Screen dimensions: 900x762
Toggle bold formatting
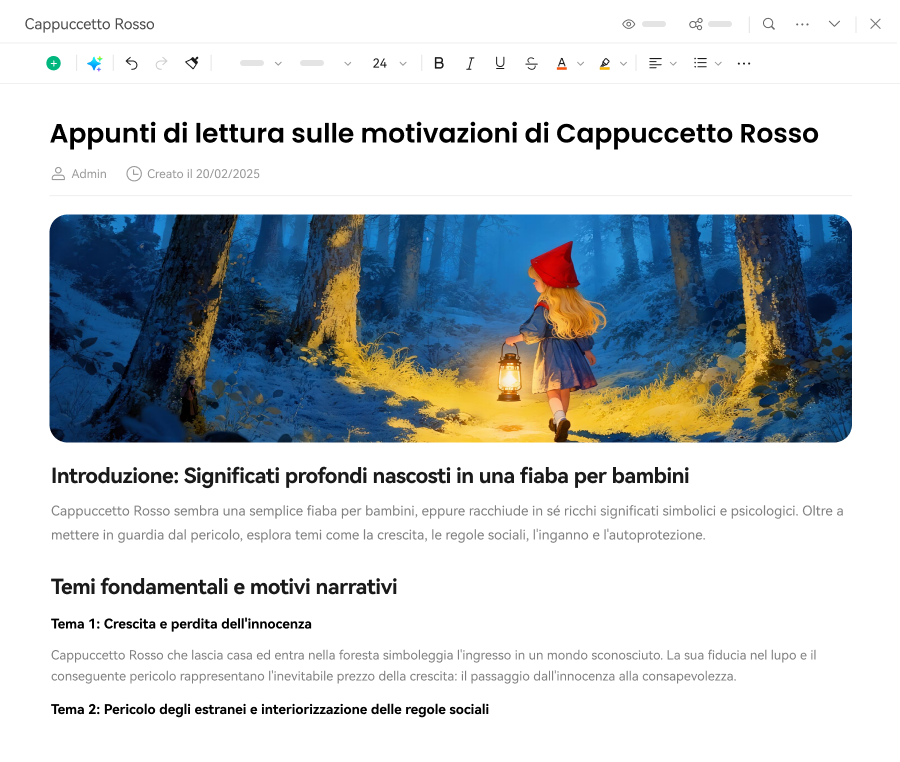coord(439,62)
